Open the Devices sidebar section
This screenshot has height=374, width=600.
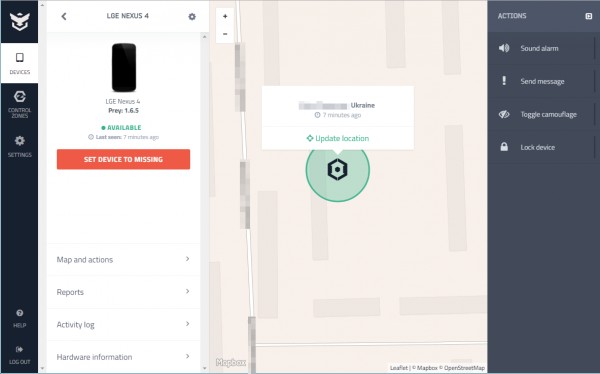click(x=20, y=63)
